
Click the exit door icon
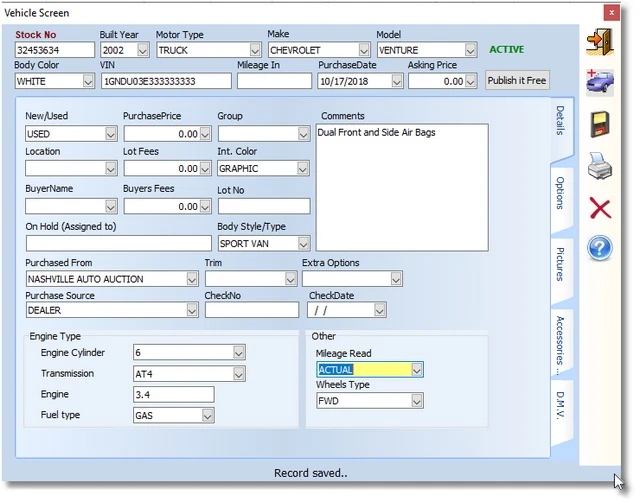599,41
